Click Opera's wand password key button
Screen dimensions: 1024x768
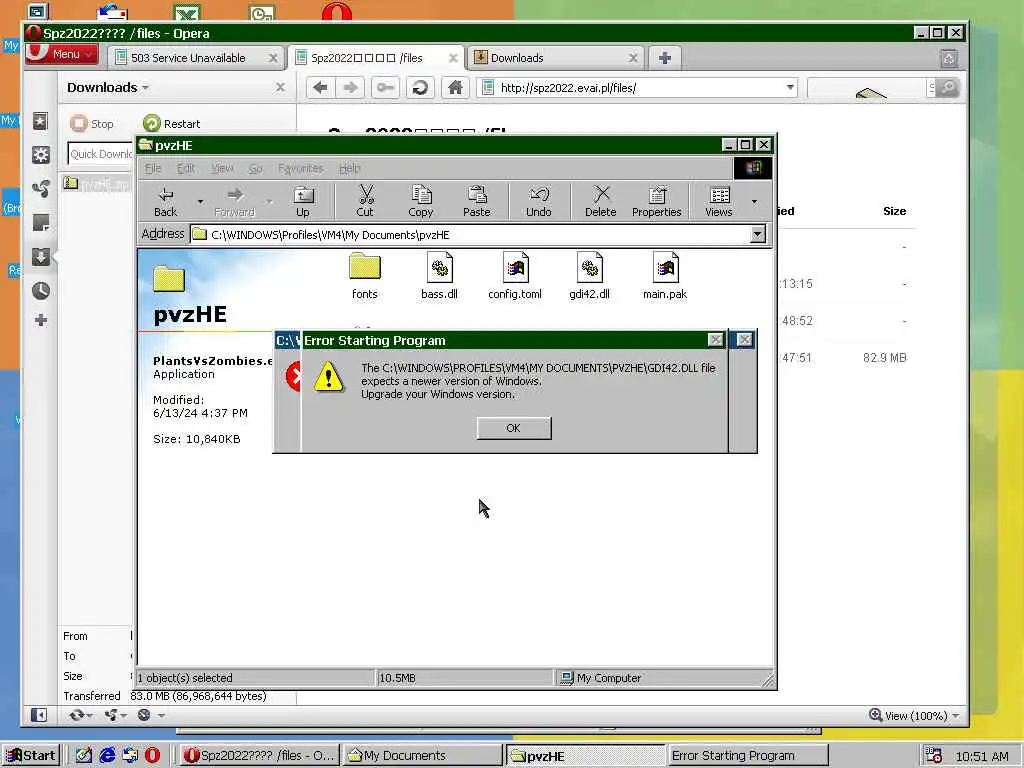[x=385, y=88]
